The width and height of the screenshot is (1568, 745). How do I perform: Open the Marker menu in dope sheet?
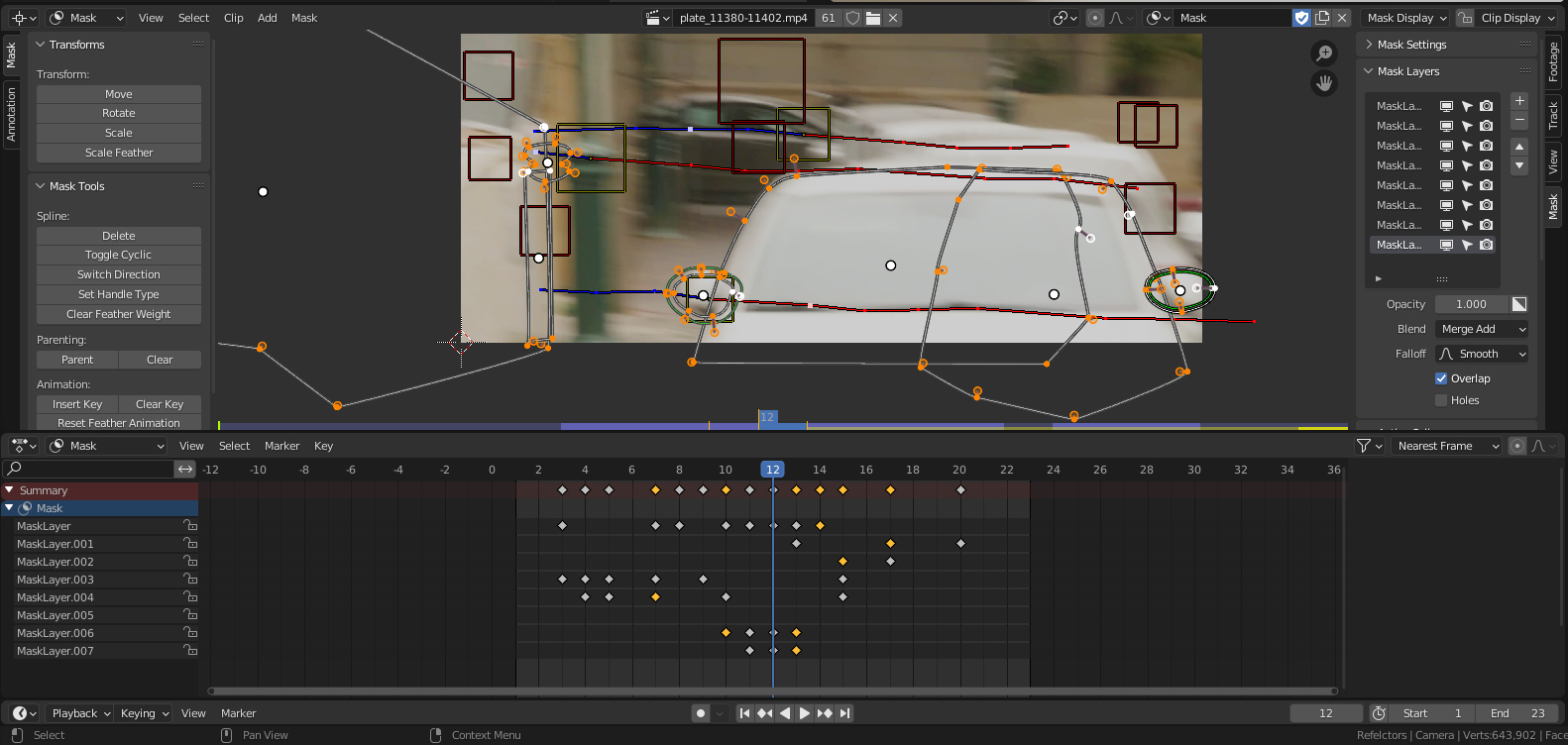click(281, 446)
